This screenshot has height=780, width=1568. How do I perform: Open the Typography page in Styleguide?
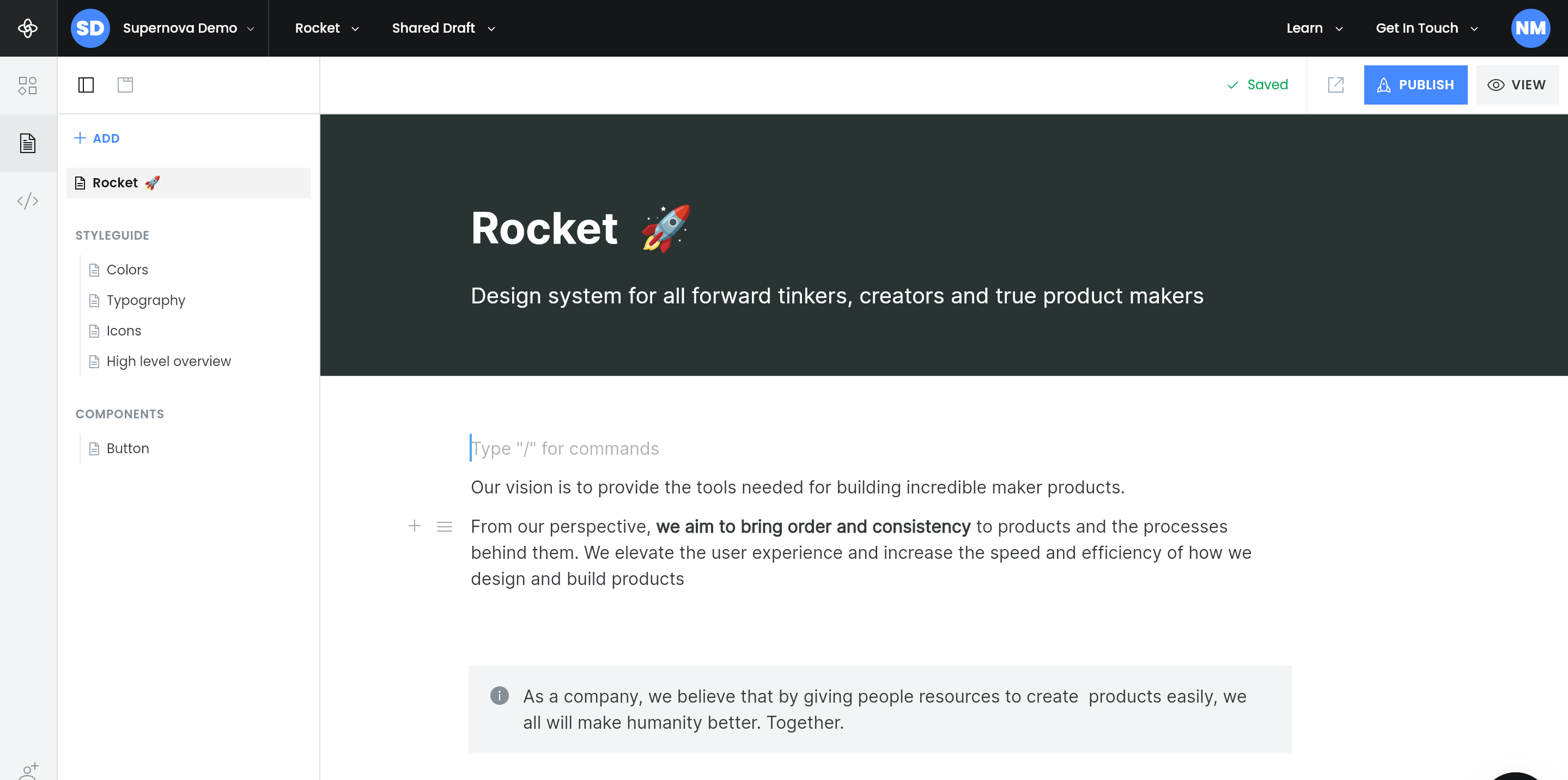[x=145, y=301]
